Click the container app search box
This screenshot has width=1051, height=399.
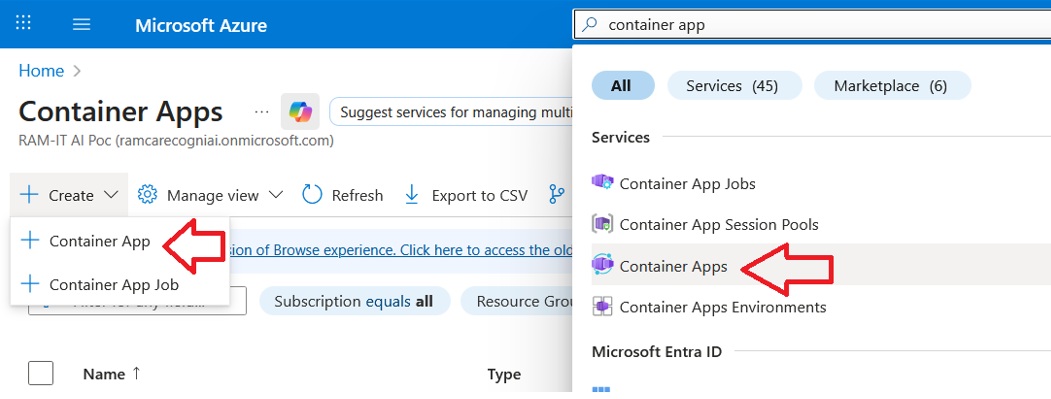click(812, 25)
